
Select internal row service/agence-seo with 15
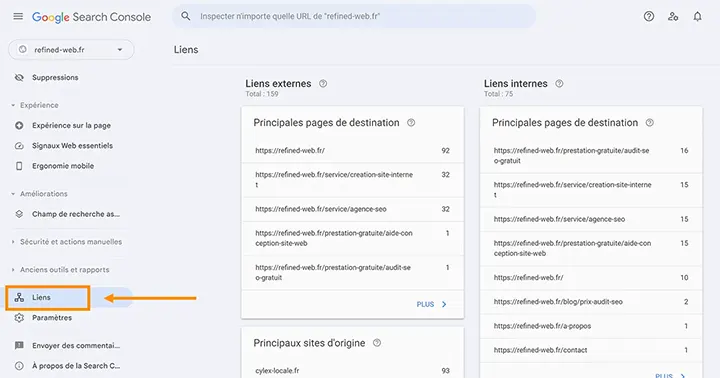click(591, 219)
